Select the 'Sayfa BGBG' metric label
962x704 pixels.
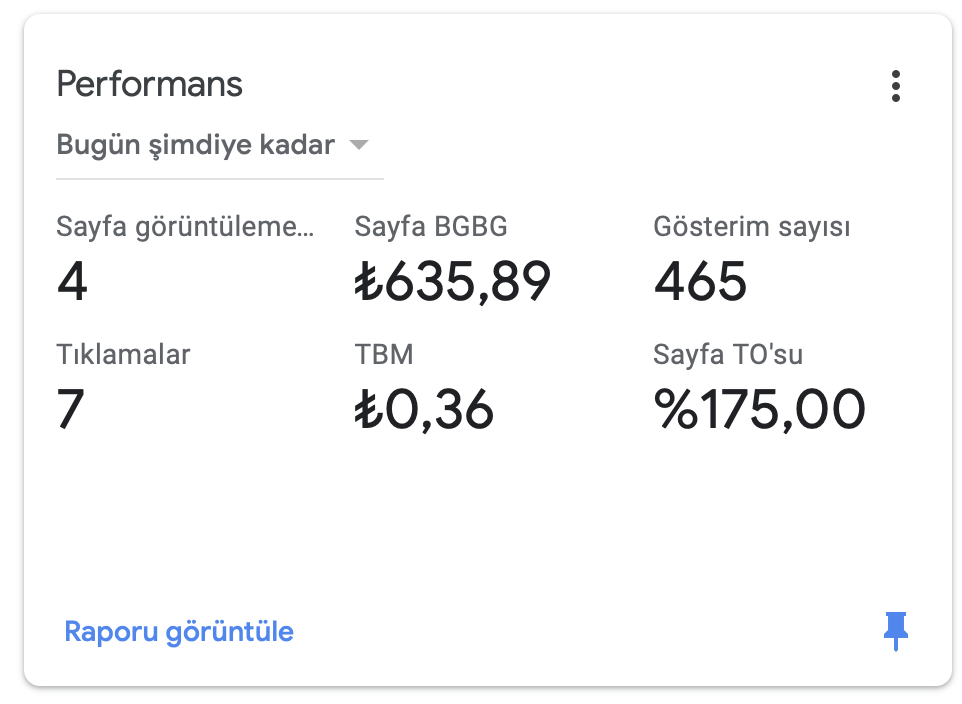click(x=431, y=226)
